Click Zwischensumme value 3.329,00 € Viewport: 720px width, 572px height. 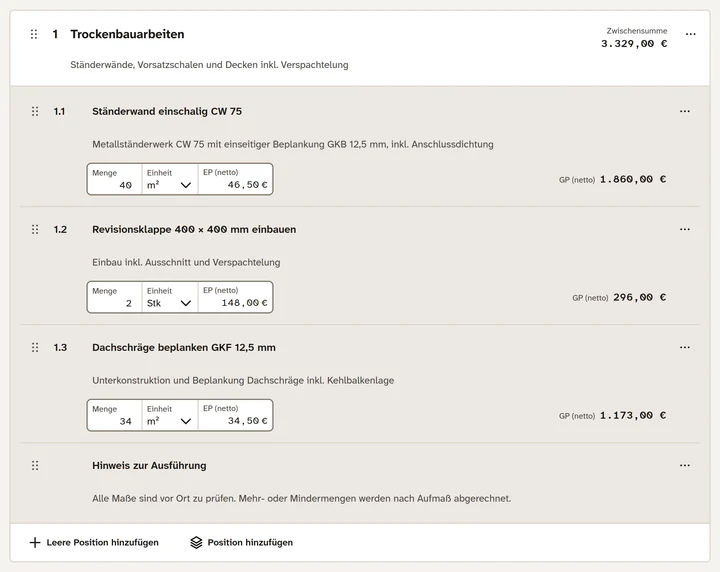(634, 44)
